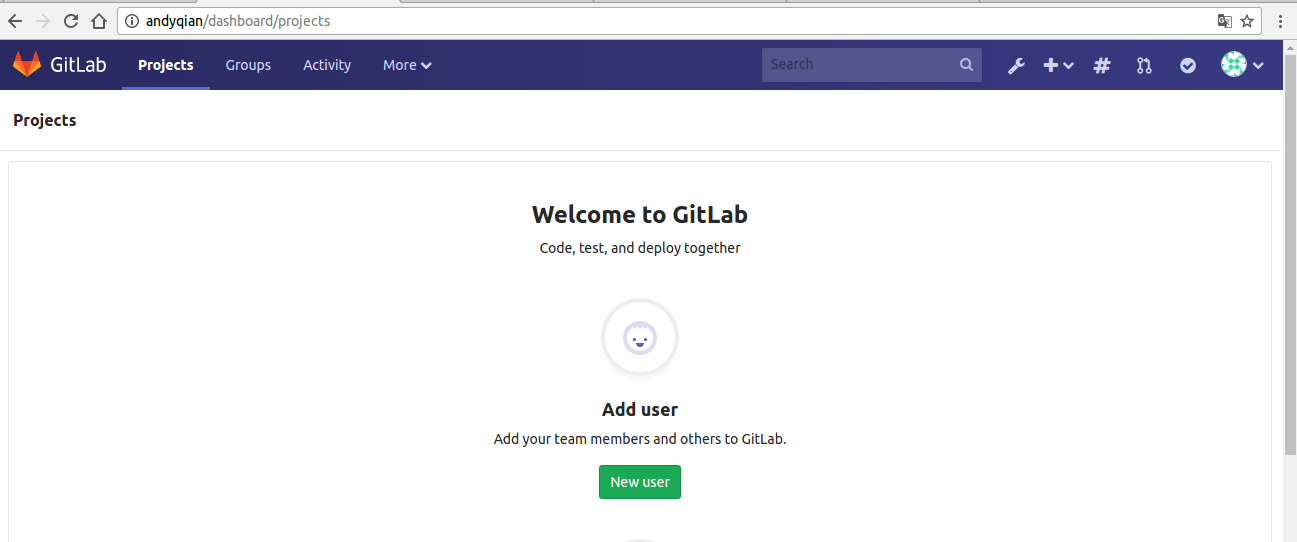1297x542 pixels.
Task: Bookmark page with the star icon
Action: coord(1247,20)
